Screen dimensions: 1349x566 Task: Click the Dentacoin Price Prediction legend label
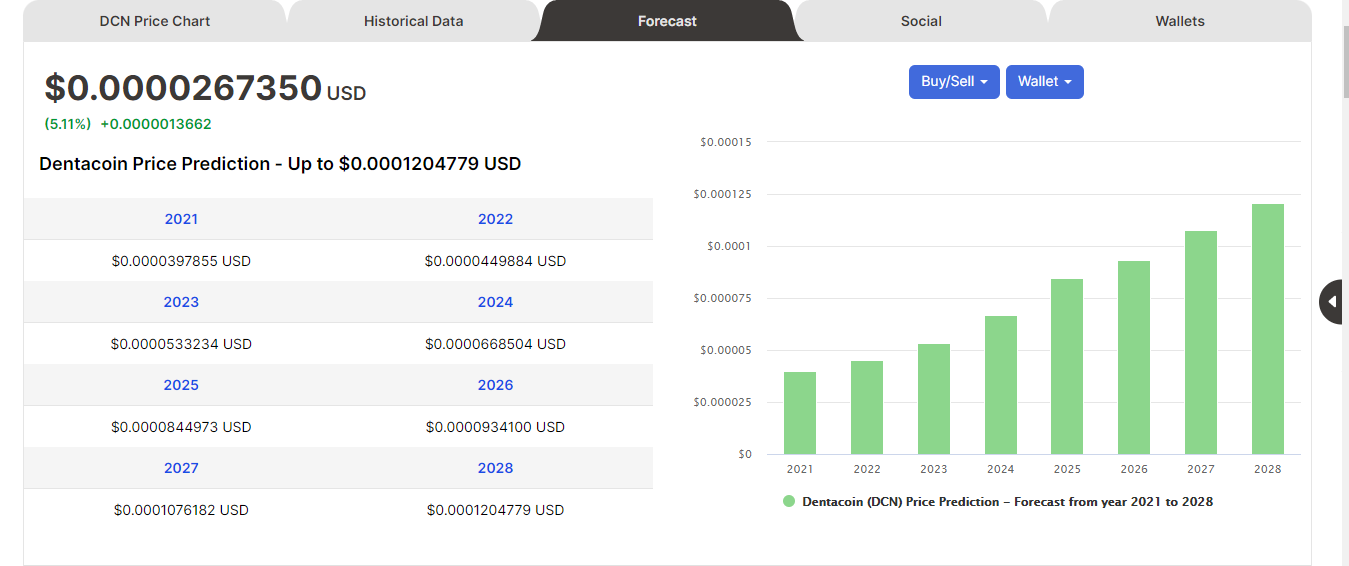point(1007,502)
